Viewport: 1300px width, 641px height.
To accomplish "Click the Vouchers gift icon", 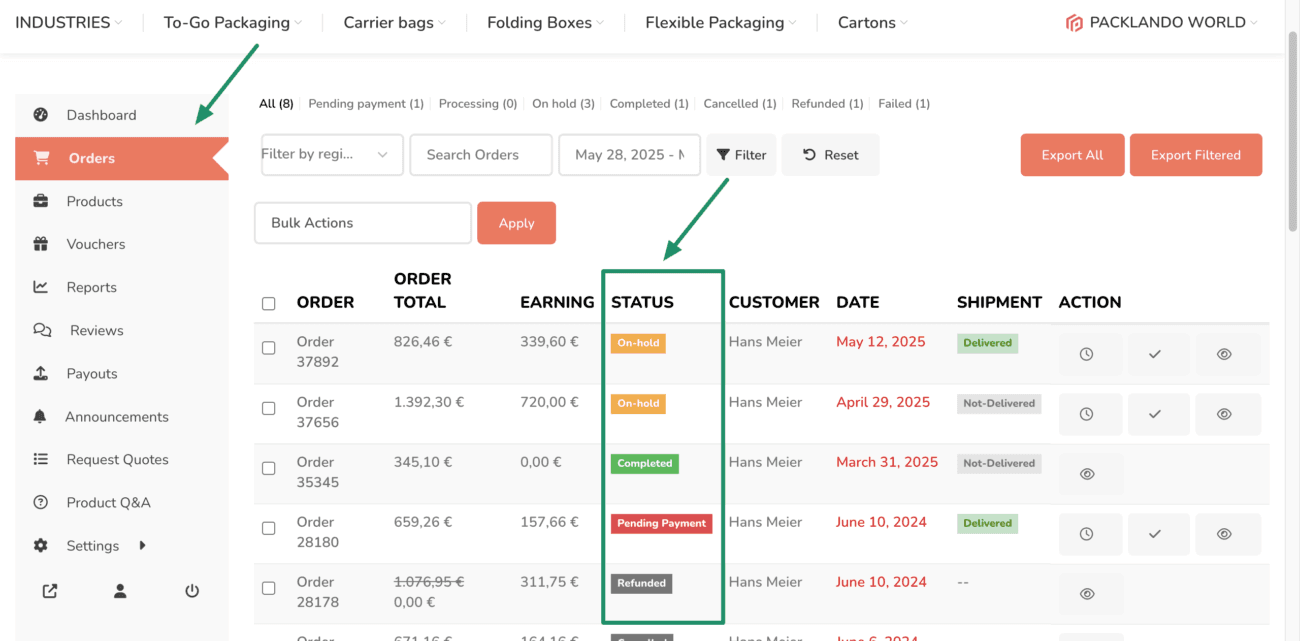I will 41,244.
